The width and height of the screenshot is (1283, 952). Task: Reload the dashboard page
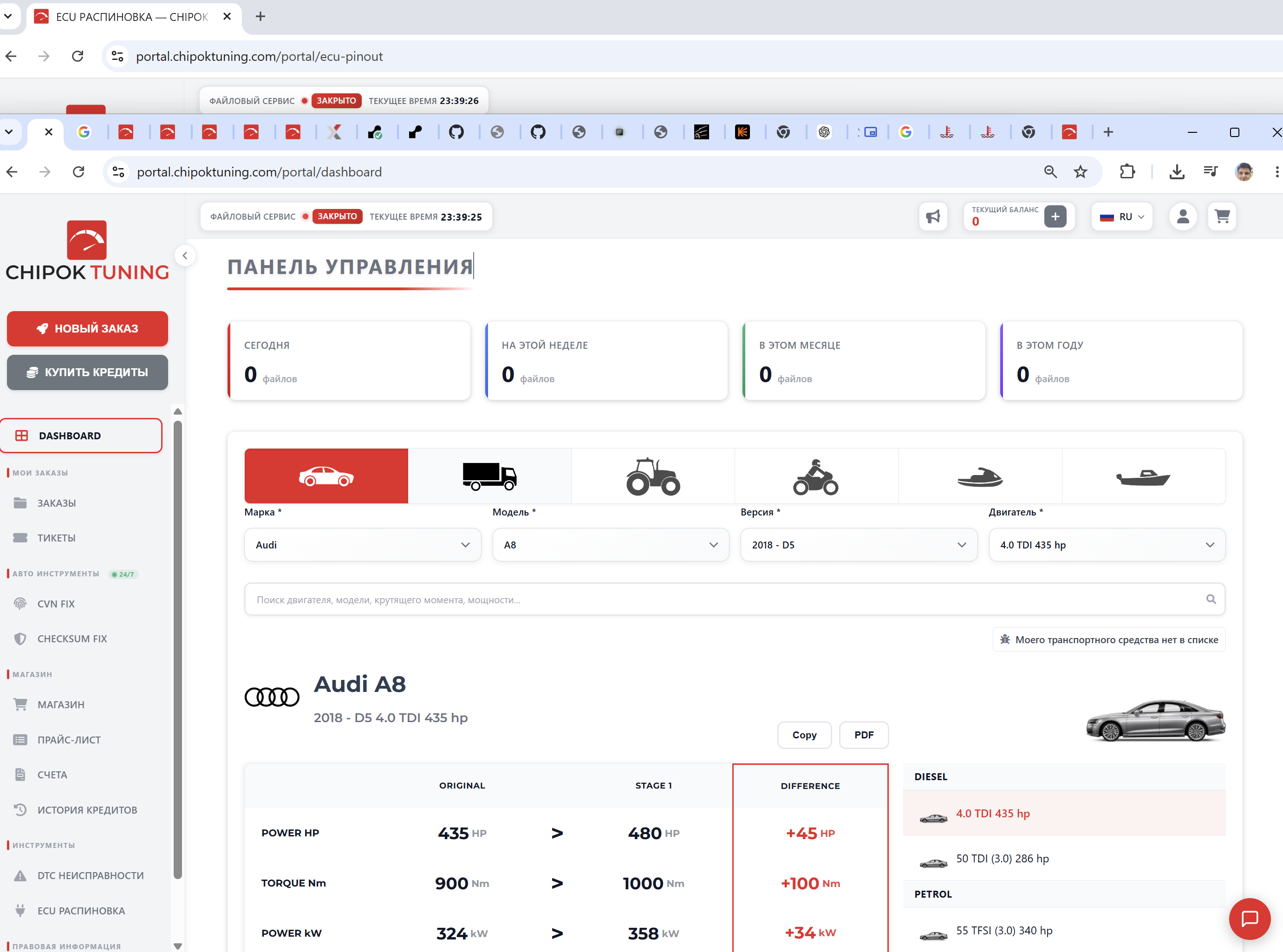78,172
